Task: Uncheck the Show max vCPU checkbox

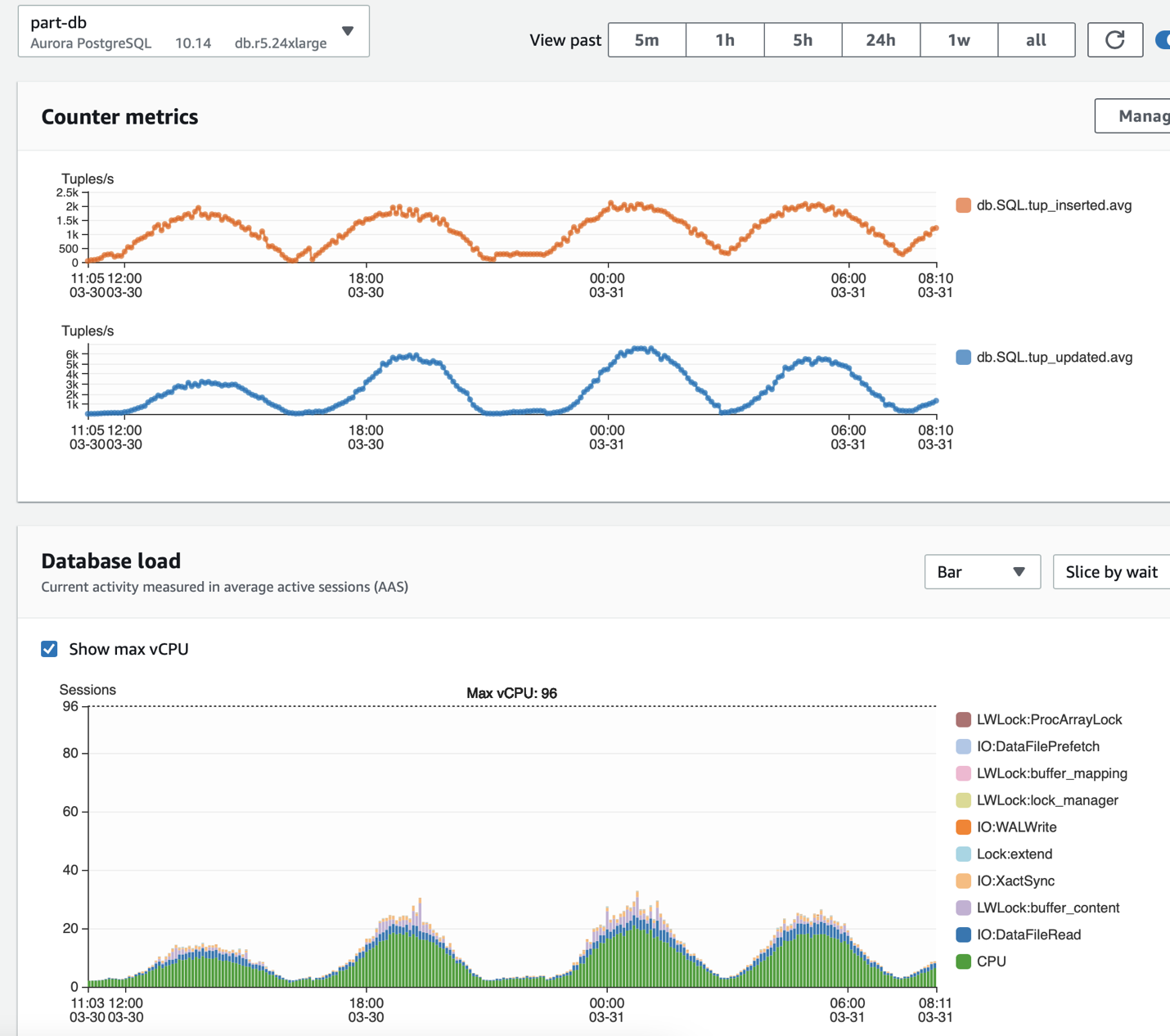Action: pos(50,649)
